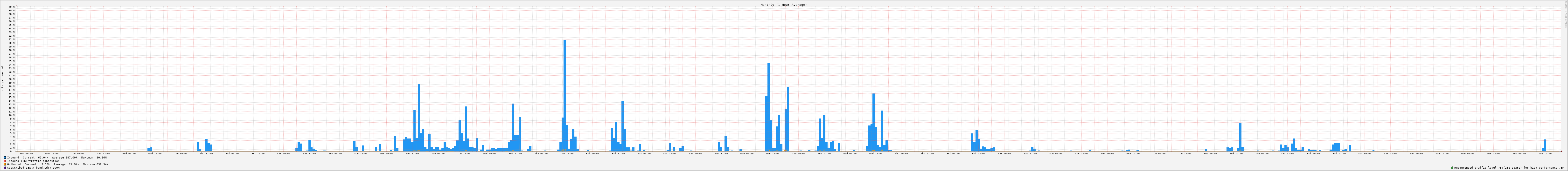
Task: Click the Outbound legend label text
Action: 14,164
